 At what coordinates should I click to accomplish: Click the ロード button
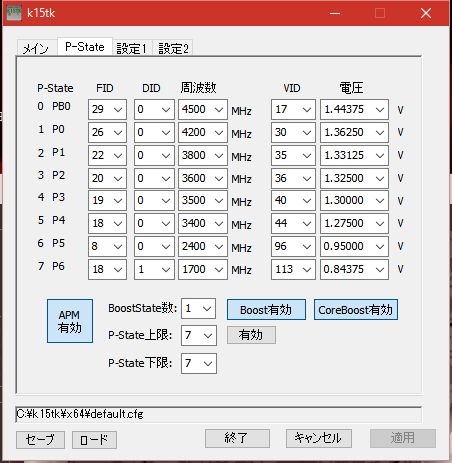[94, 440]
